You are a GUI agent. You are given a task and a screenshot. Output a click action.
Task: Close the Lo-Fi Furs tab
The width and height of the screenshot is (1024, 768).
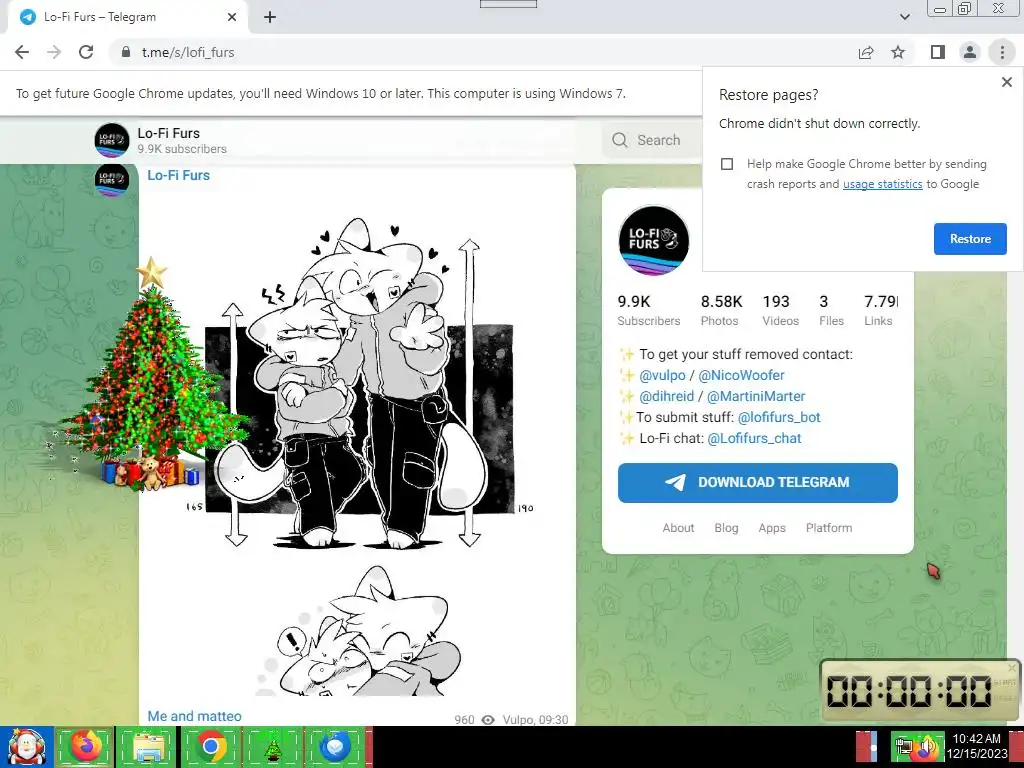[x=232, y=17]
